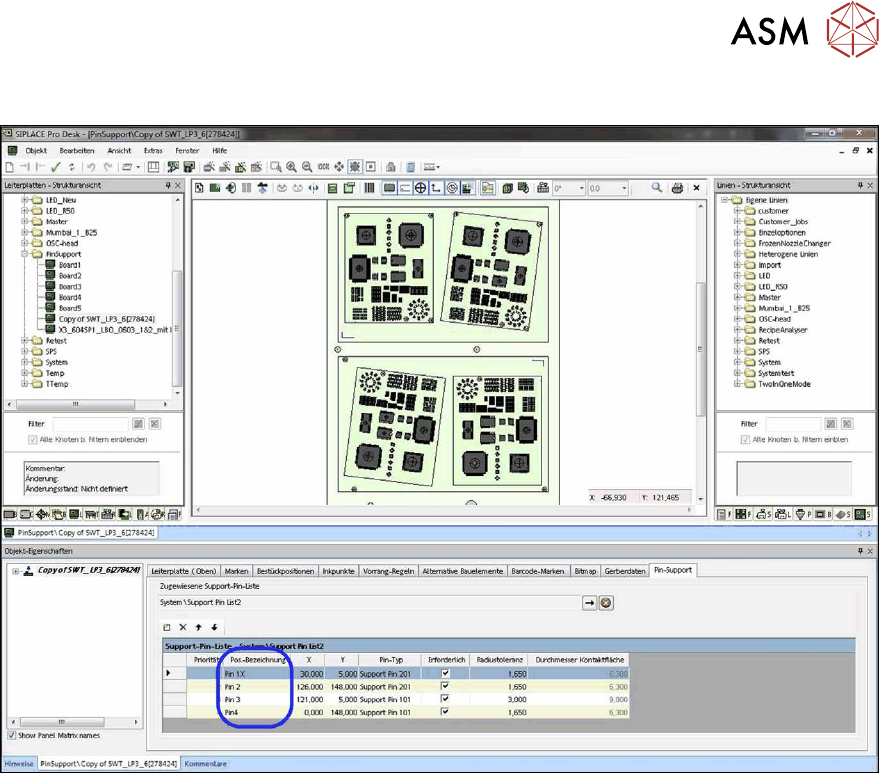Expand the Mumbai_1_825 folder in left tree
Image resolution: width=879 pixels, height=773 pixels.
(25, 232)
